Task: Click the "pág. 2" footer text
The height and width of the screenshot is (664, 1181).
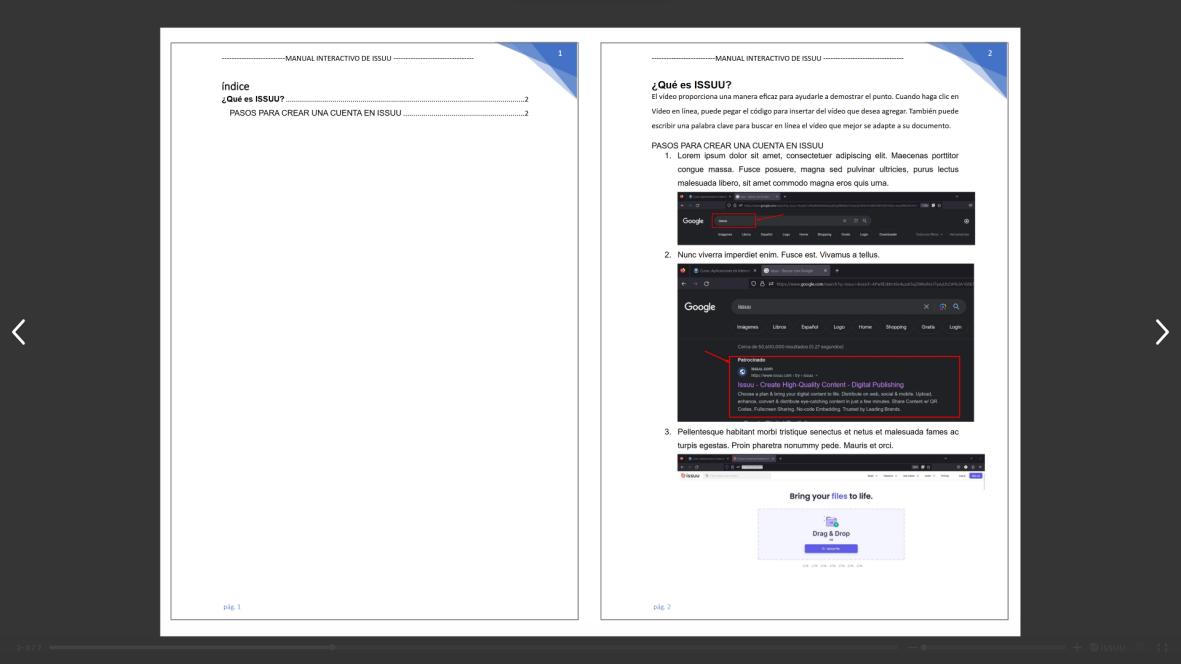Action: (x=661, y=606)
